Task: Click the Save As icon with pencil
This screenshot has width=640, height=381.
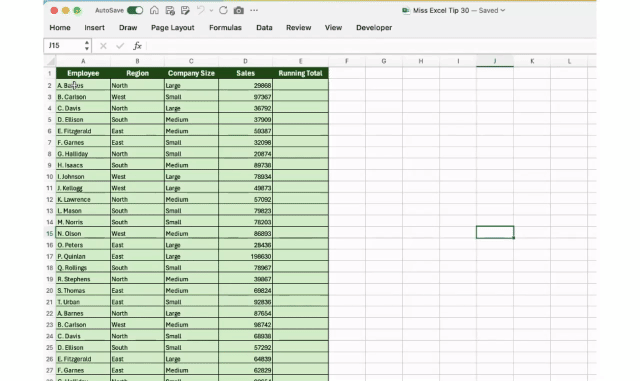Action: 185,10
